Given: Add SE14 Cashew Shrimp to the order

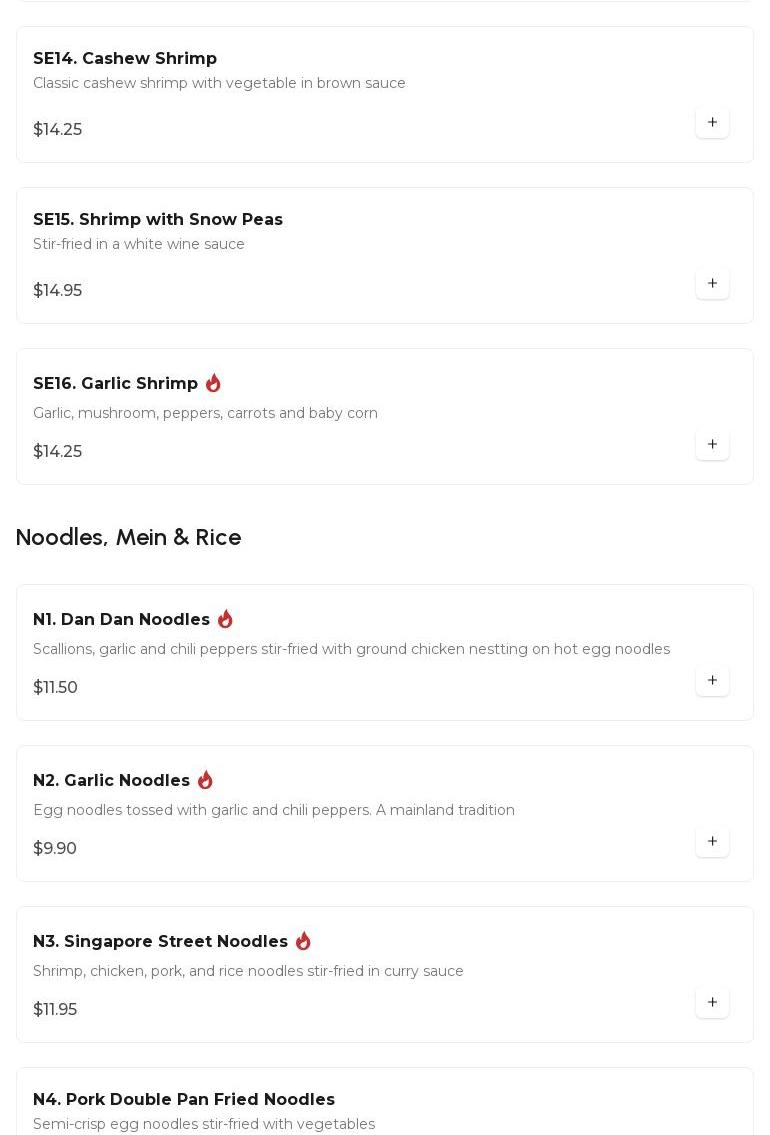Looking at the screenshot, I should pyautogui.click(x=712, y=122).
